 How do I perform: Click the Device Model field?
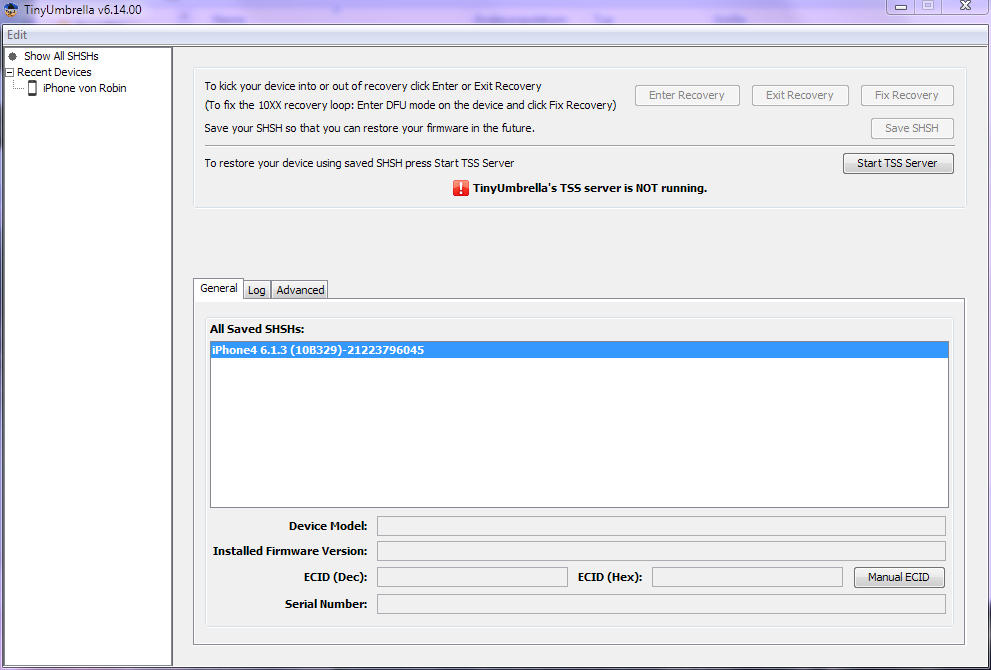pos(661,526)
